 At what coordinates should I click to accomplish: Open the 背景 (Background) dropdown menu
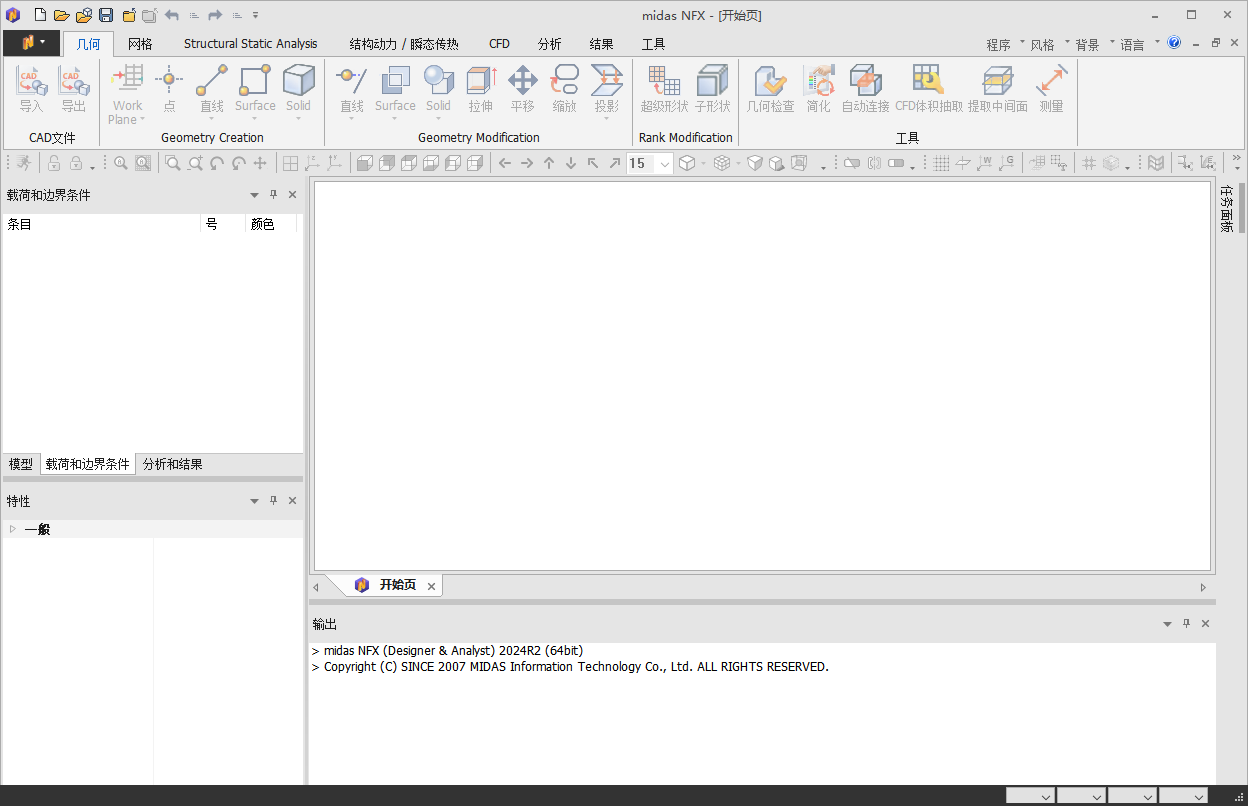[1094, 44]
